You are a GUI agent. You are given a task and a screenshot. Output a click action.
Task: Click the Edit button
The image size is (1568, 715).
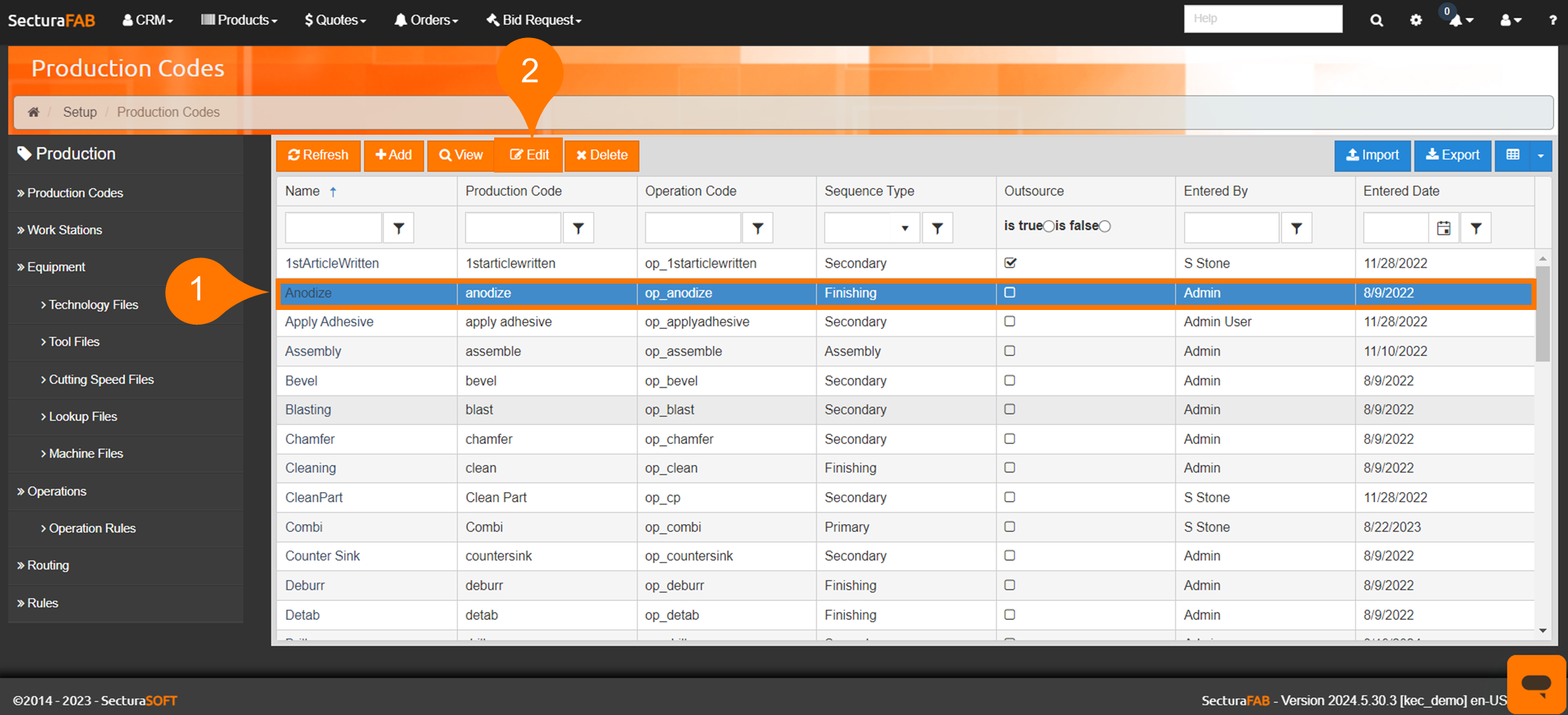529,155
